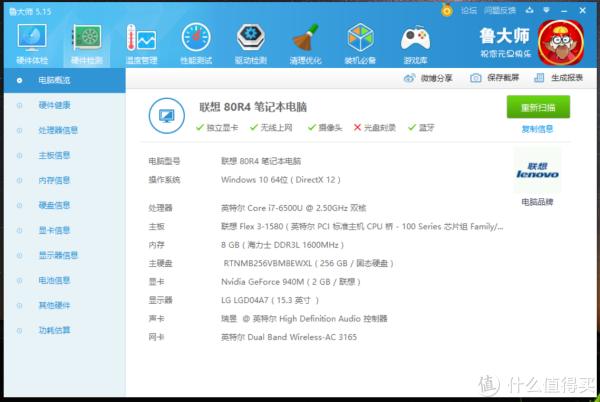
Task: Close the 鲁大师 window
Action: click(582, 11)
